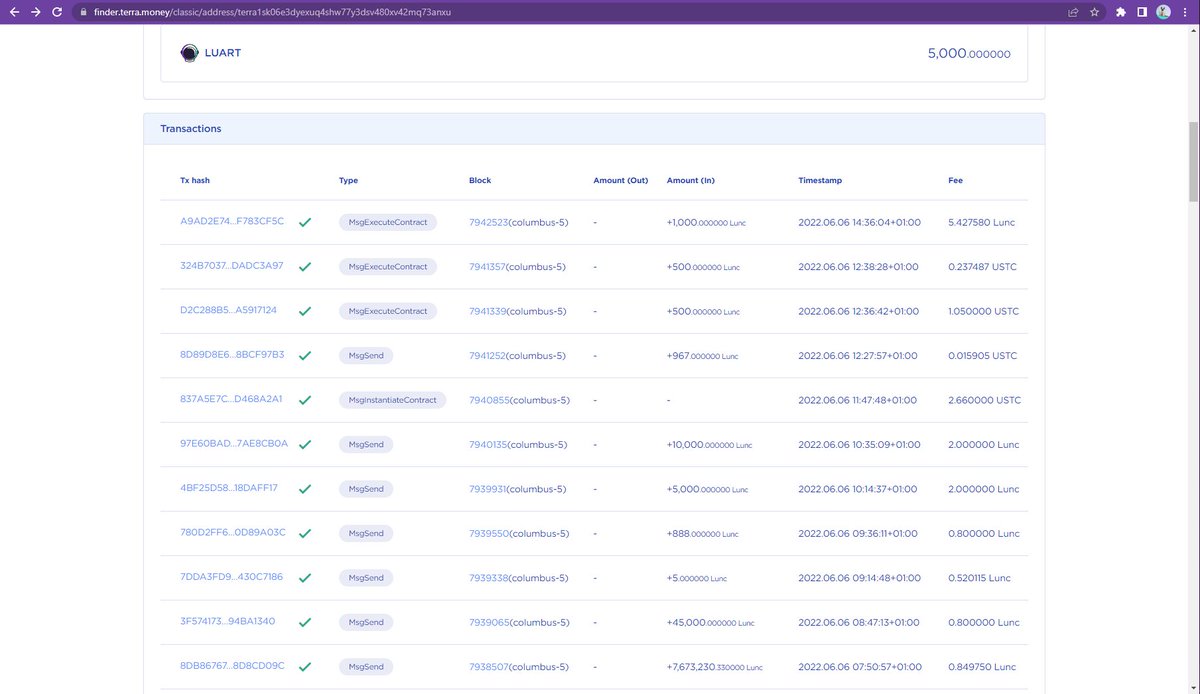Click the Tx hash column header
The height and width of the screenshot is (694, 1200).
click(195, 180)
